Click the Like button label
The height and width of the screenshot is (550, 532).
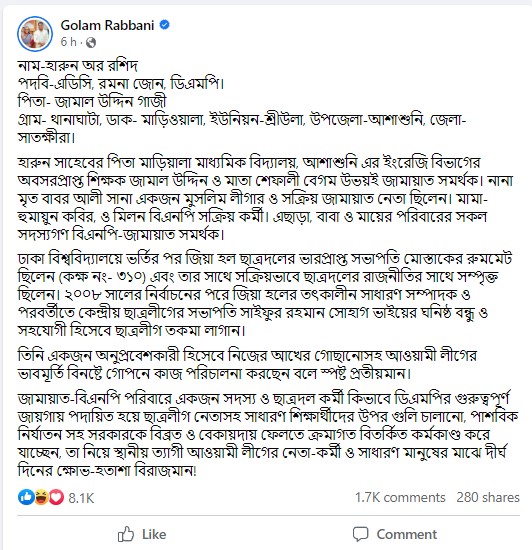pos(154,534)
